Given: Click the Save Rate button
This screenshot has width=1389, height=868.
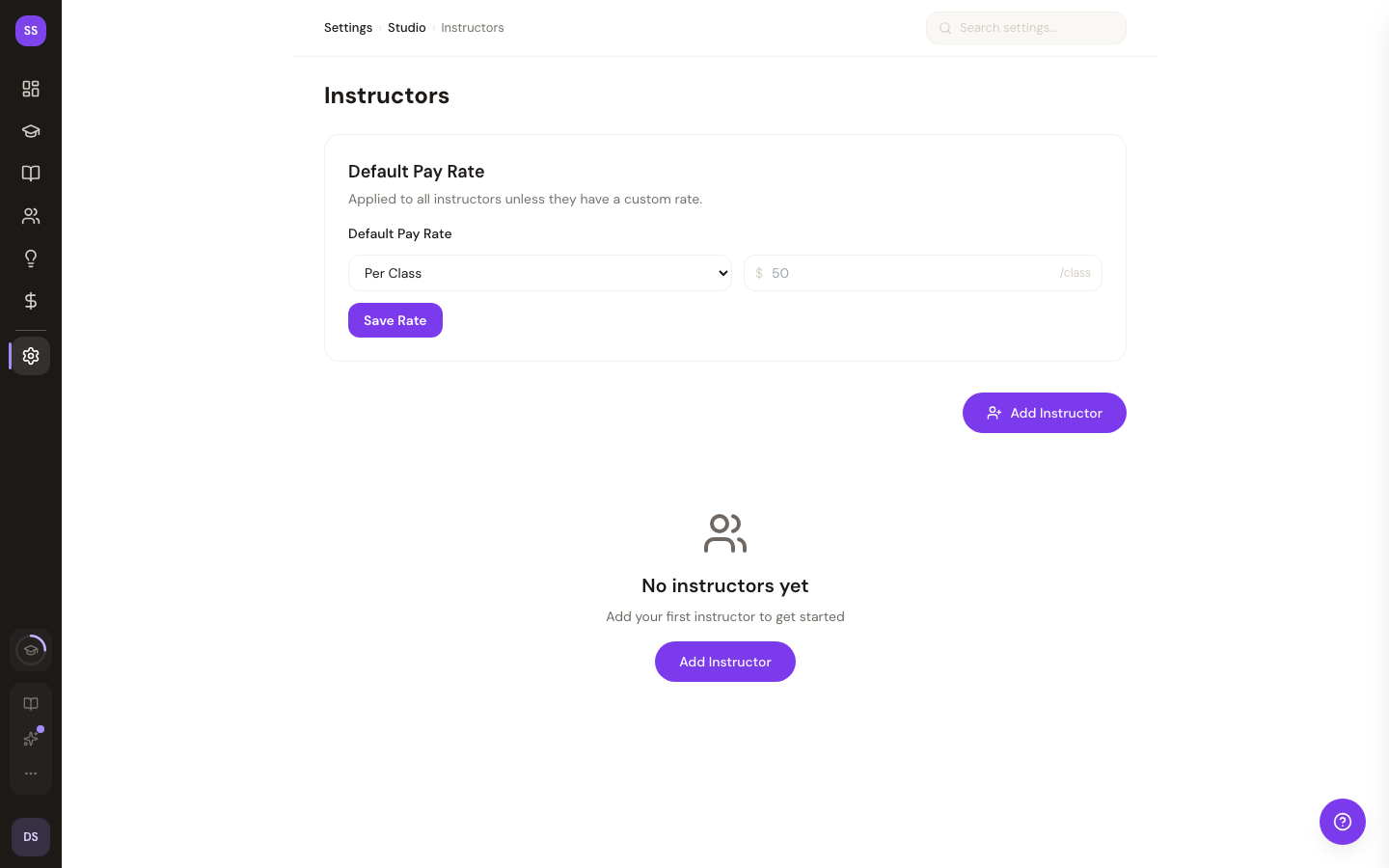Looking at the screenshot, I should [395, 320].
